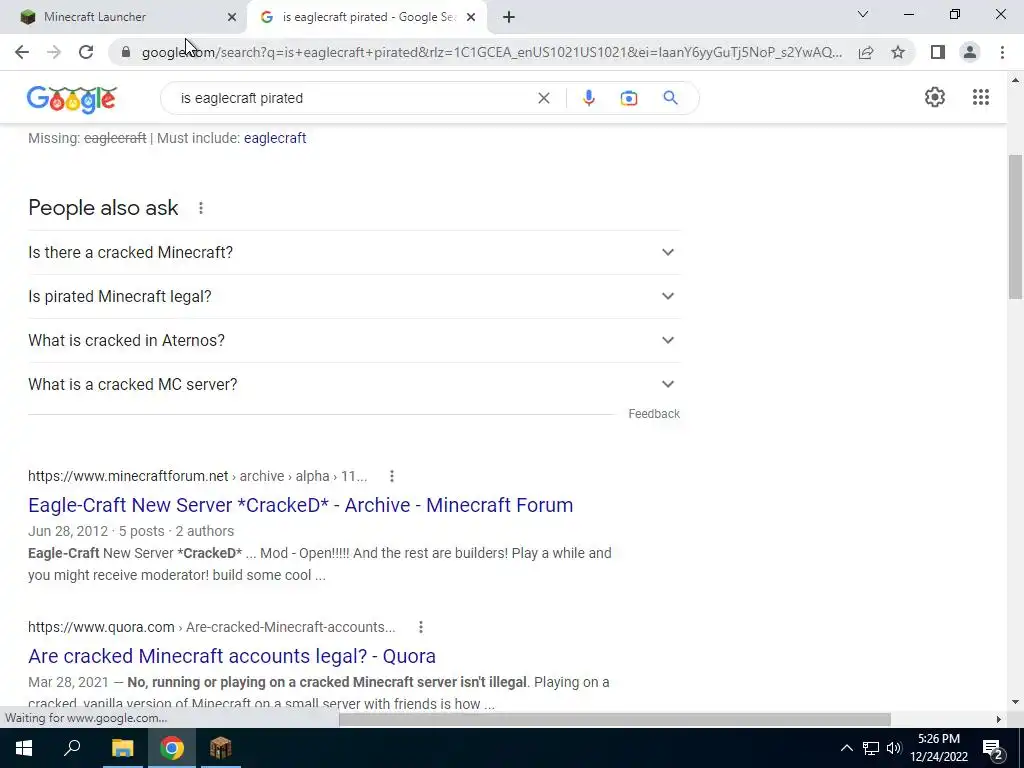The width and height of the screenshot is (1024, 768).
Task: Click the scroll right arrow at page bottom
Action: (x=998, y=719)
